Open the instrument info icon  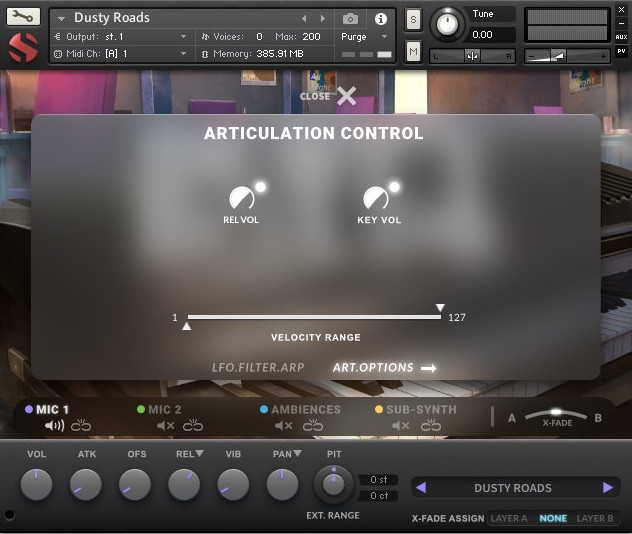[x=380, y=19]
